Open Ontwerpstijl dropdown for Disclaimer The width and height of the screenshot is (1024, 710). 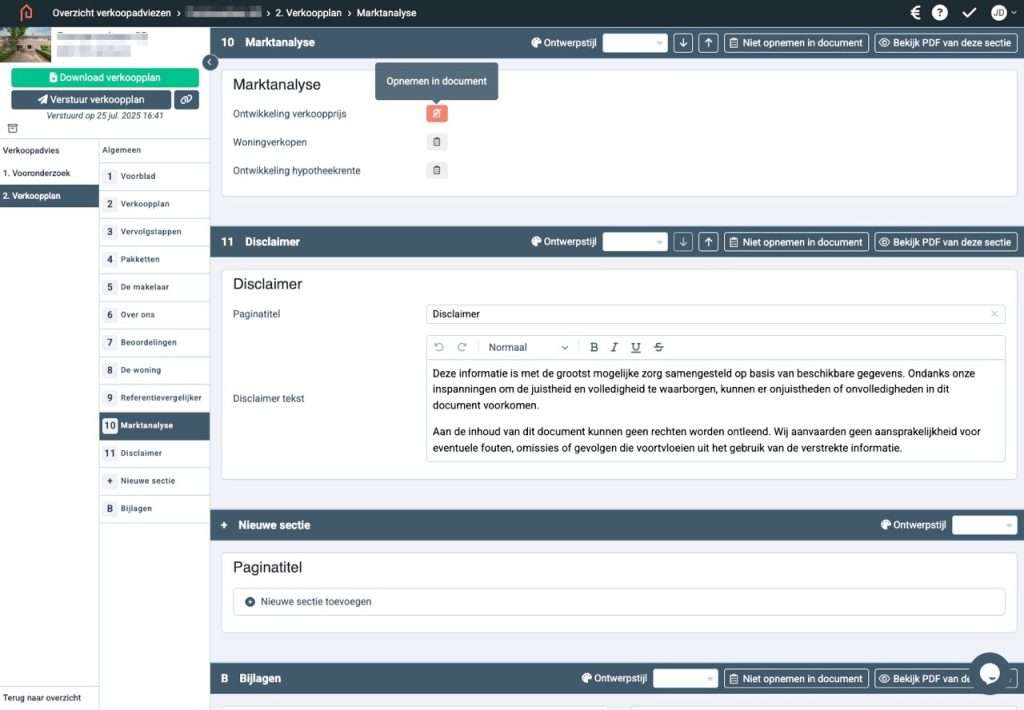coord(635,242)
